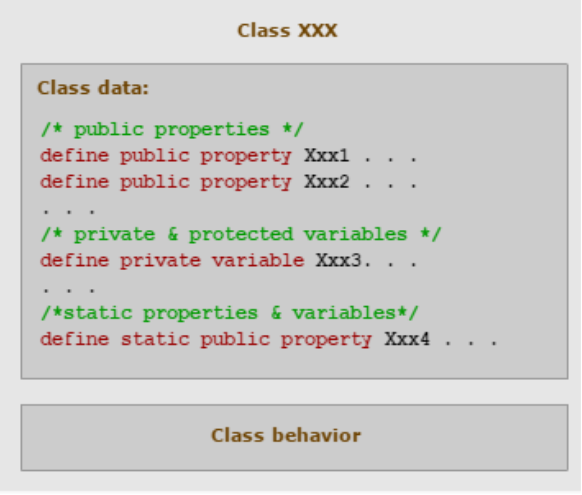Select the define public property Xxx1 line
The image size is (582, 495).
click(229, 156)
